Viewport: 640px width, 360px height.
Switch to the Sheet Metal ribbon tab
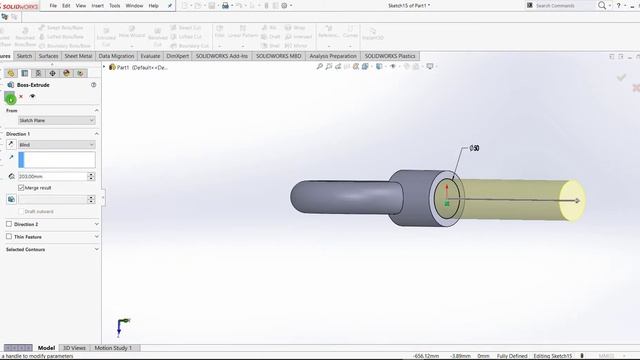pyautogui.click(x=78, y=56)
